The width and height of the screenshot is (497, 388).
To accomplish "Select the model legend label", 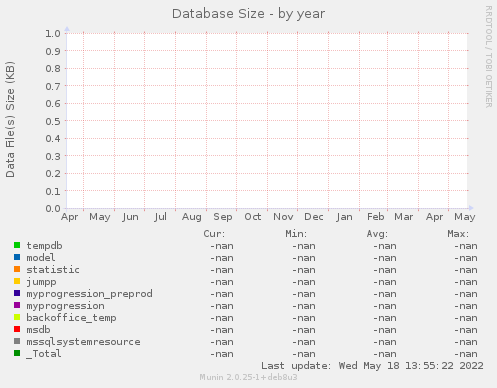I will (41, 258).
